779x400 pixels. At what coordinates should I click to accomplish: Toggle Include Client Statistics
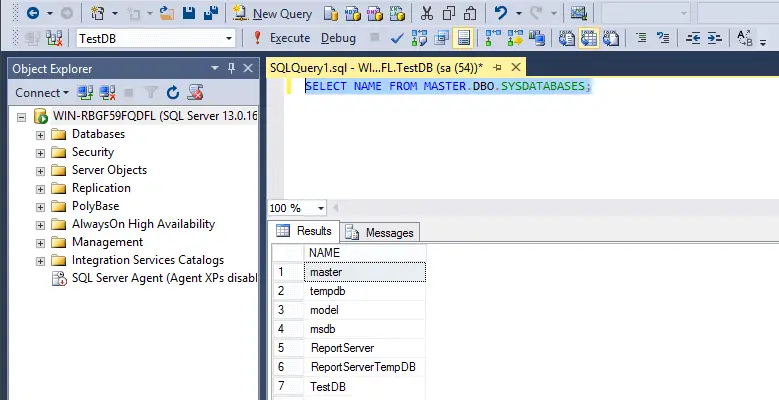point(537,38)
